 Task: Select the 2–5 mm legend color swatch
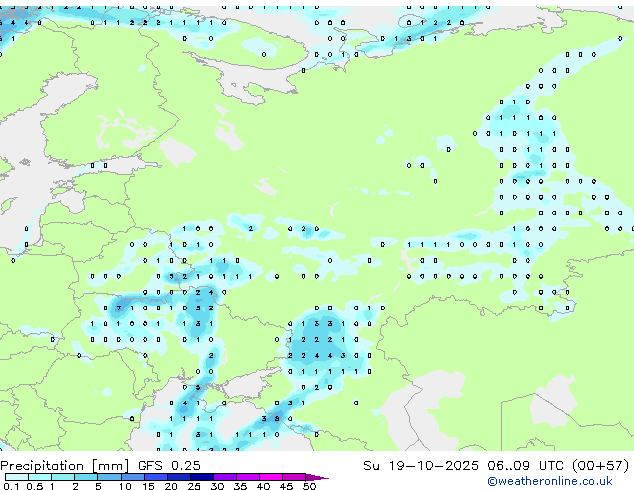[x=86, y=477]
